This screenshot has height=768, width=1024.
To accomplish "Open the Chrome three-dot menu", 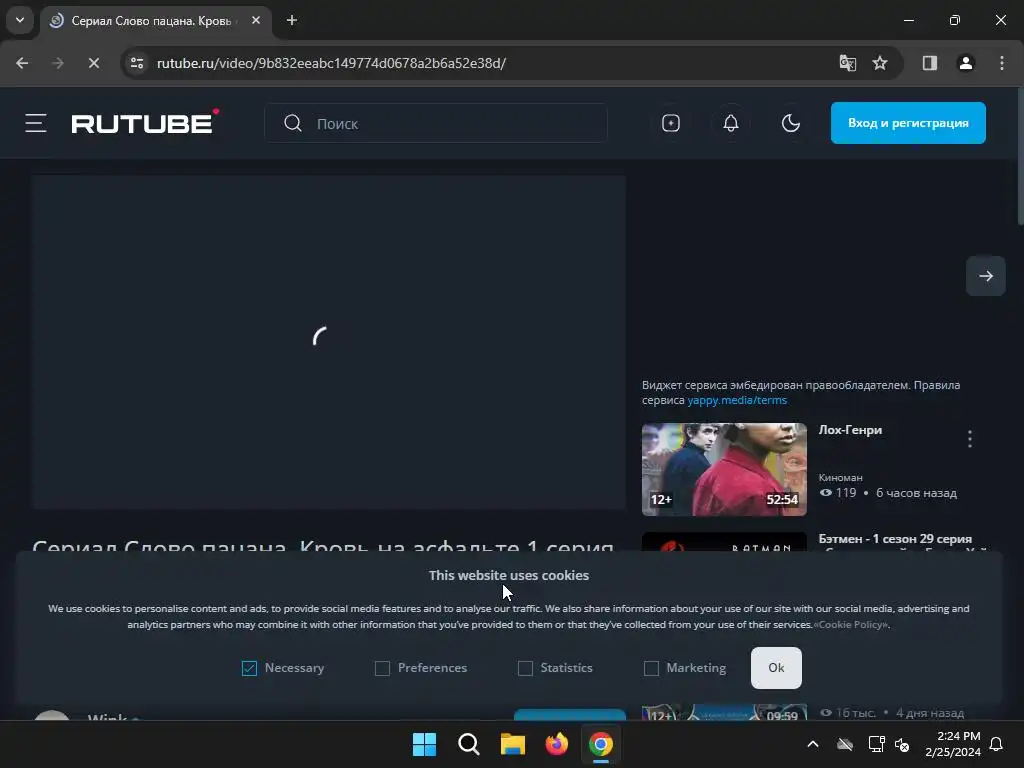I will (x=1002, y=63).
